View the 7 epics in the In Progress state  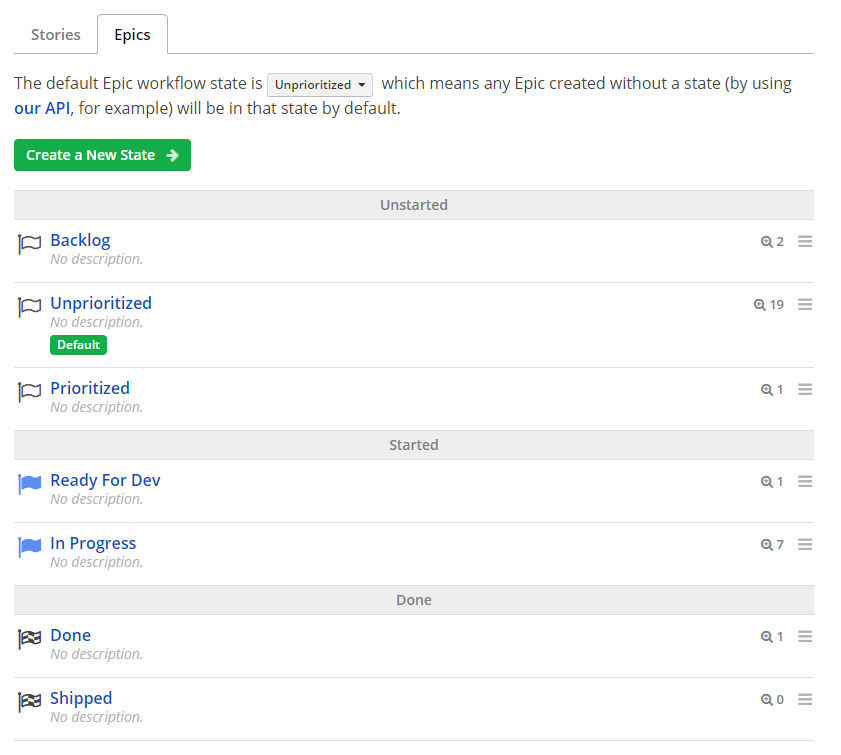click(x=772, y=545)
